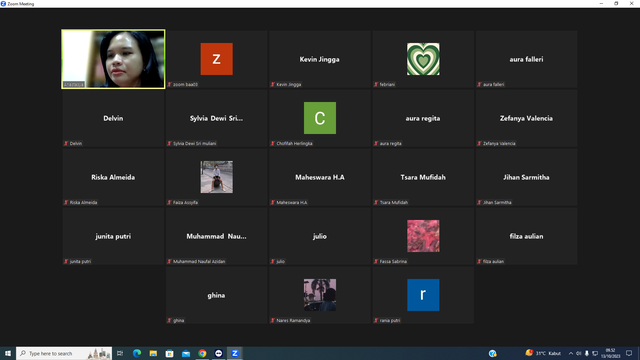
Task: Click muted mic icon by Zefanya Valencia label
Action: pos(479,143)
